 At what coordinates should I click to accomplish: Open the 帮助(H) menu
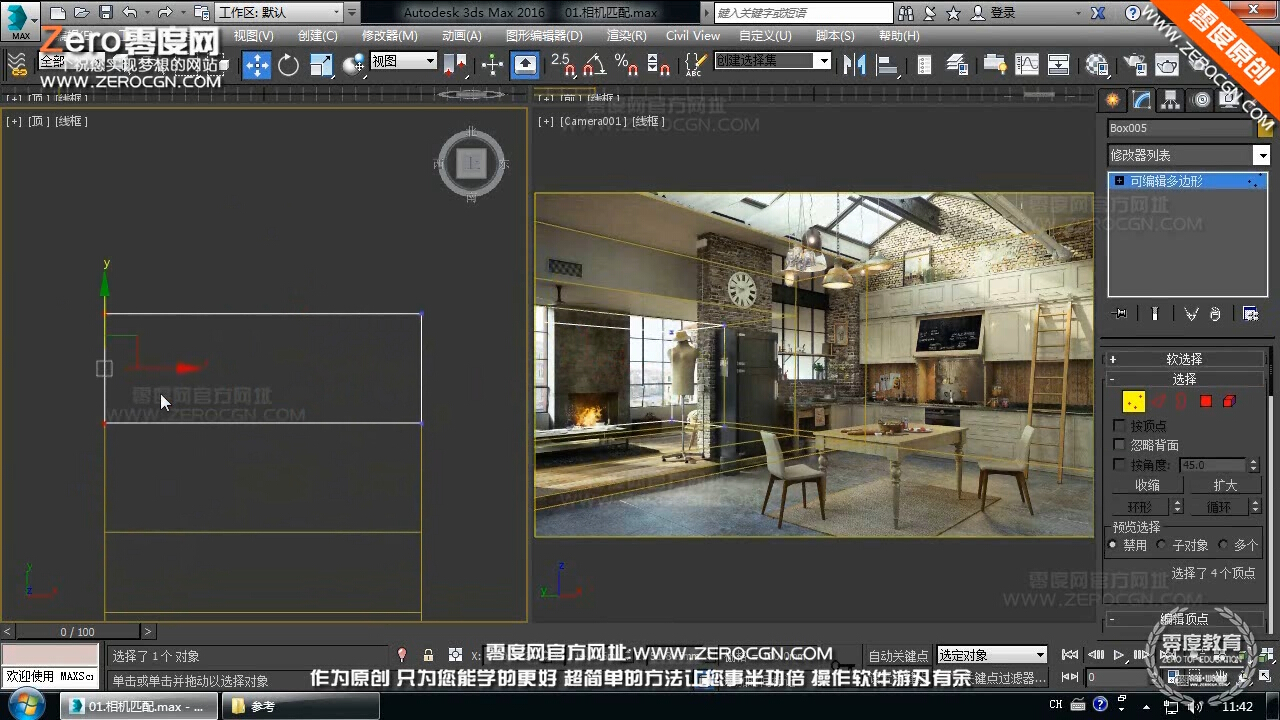898,35
